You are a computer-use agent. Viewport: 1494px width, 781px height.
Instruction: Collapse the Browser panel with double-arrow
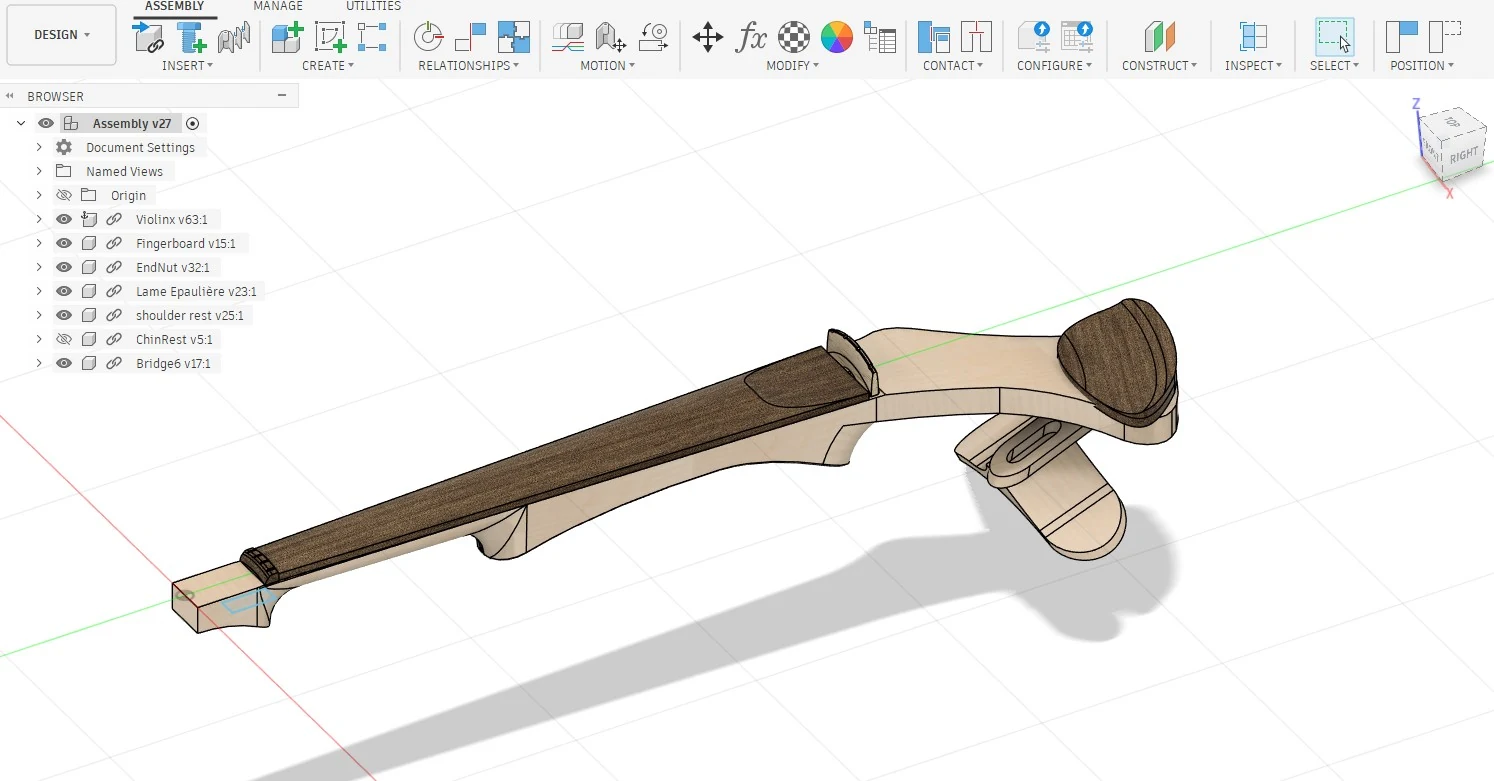[x=10, y=96]
